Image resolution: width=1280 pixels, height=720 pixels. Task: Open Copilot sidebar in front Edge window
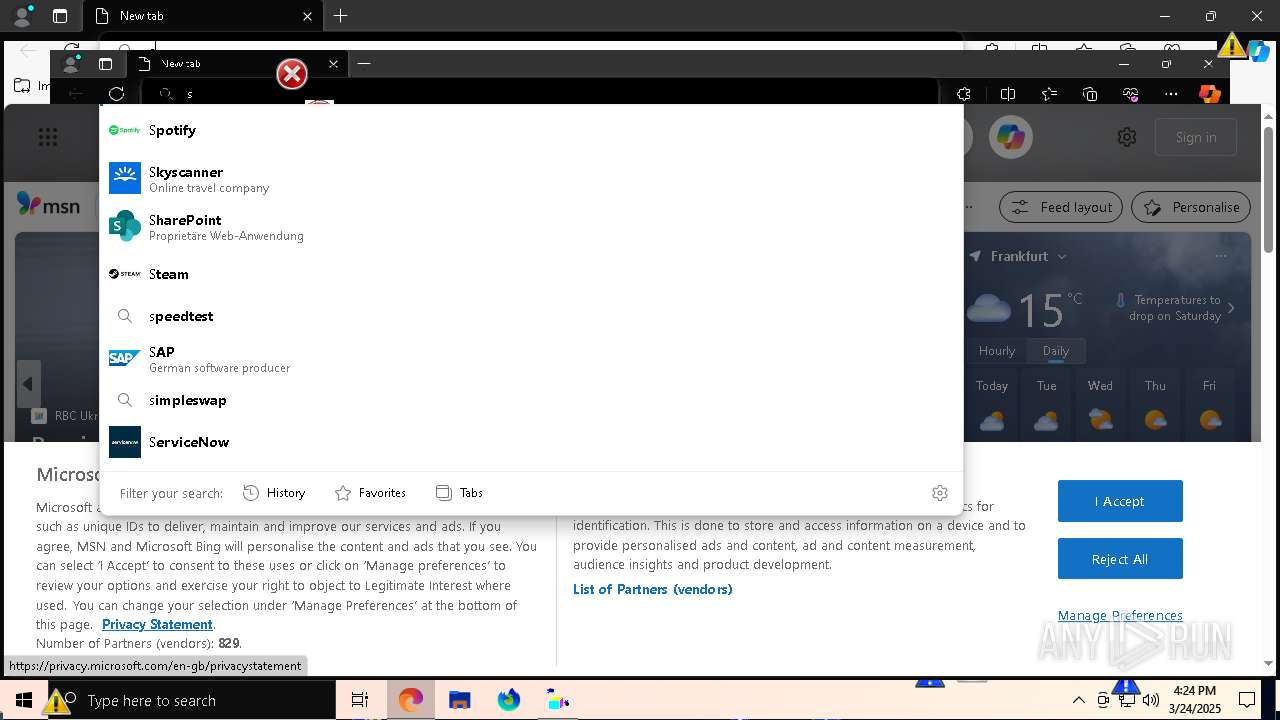click(x=1210, y=94)
